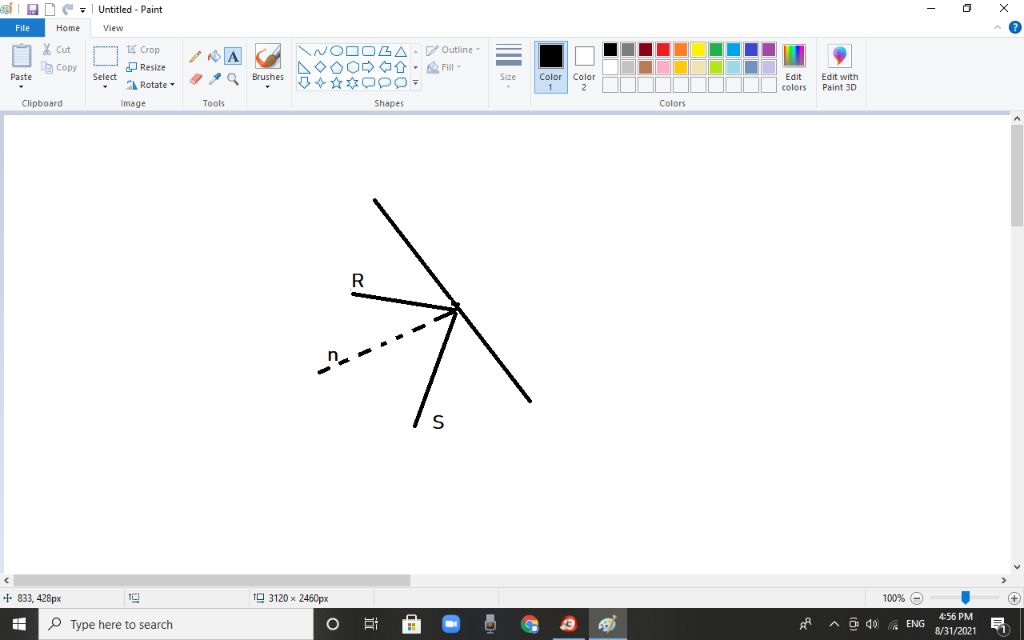This screenshot has width=1024, height=640.
Task: Activate Color 1 foreground selector
Action: point(551,67)
